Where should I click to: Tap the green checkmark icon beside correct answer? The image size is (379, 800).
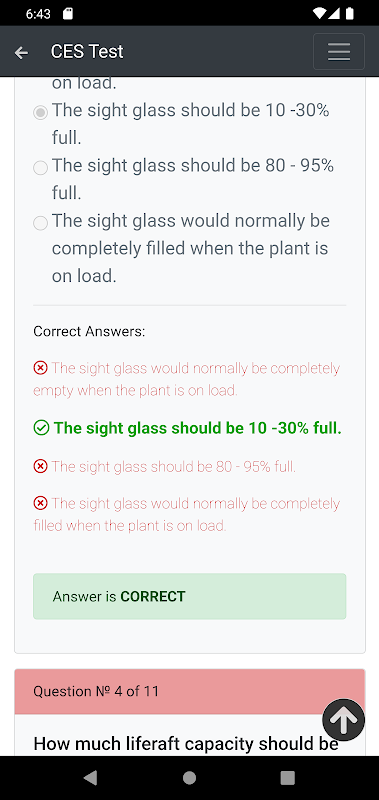41,428
